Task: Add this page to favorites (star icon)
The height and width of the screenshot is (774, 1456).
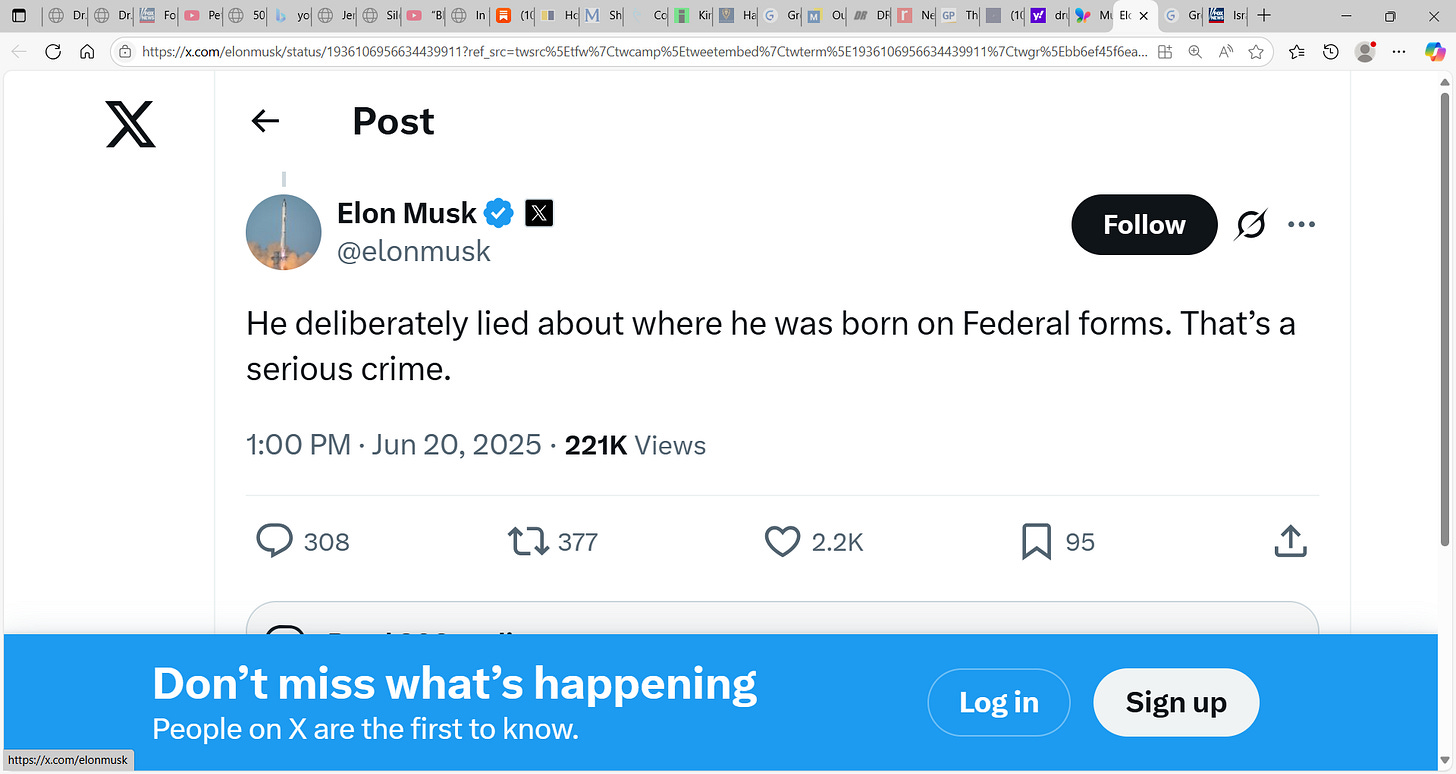Action: click(1256, 52)
